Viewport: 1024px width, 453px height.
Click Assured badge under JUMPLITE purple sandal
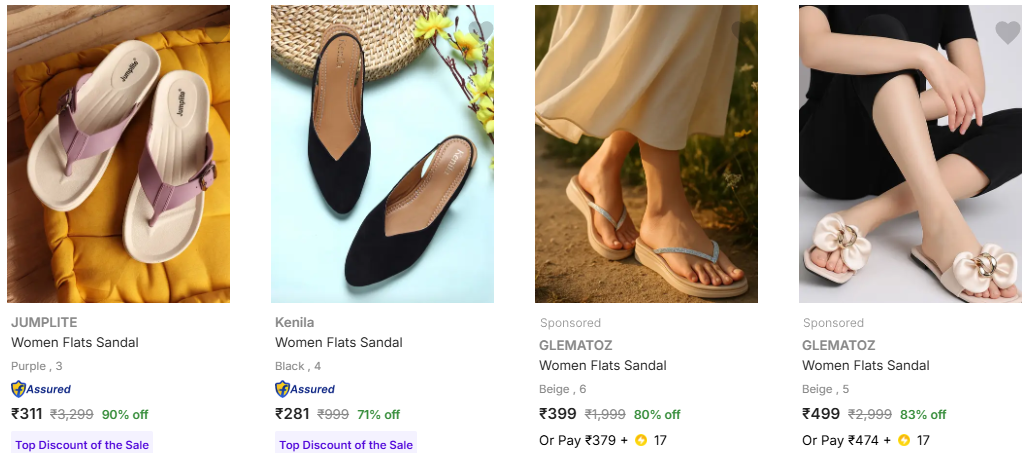[41, 389]
